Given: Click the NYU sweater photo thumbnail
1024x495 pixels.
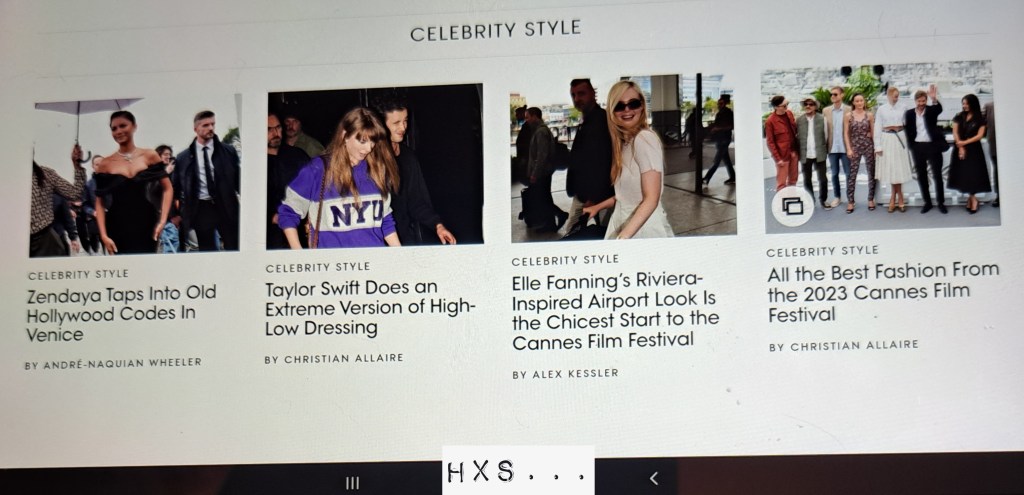Looking at the screenshot, I should pos(375,166).
